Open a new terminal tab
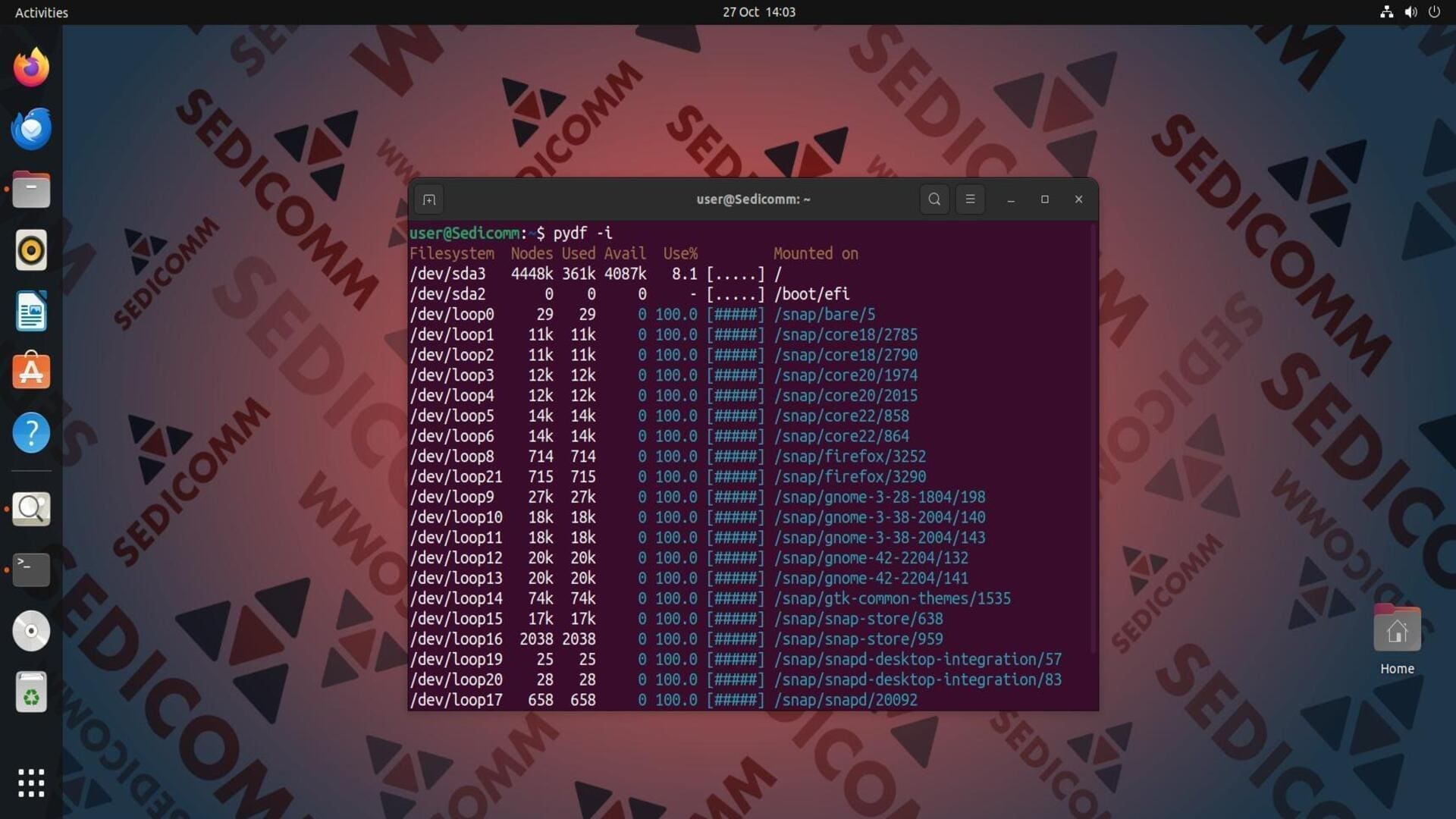 pos(429,199)
